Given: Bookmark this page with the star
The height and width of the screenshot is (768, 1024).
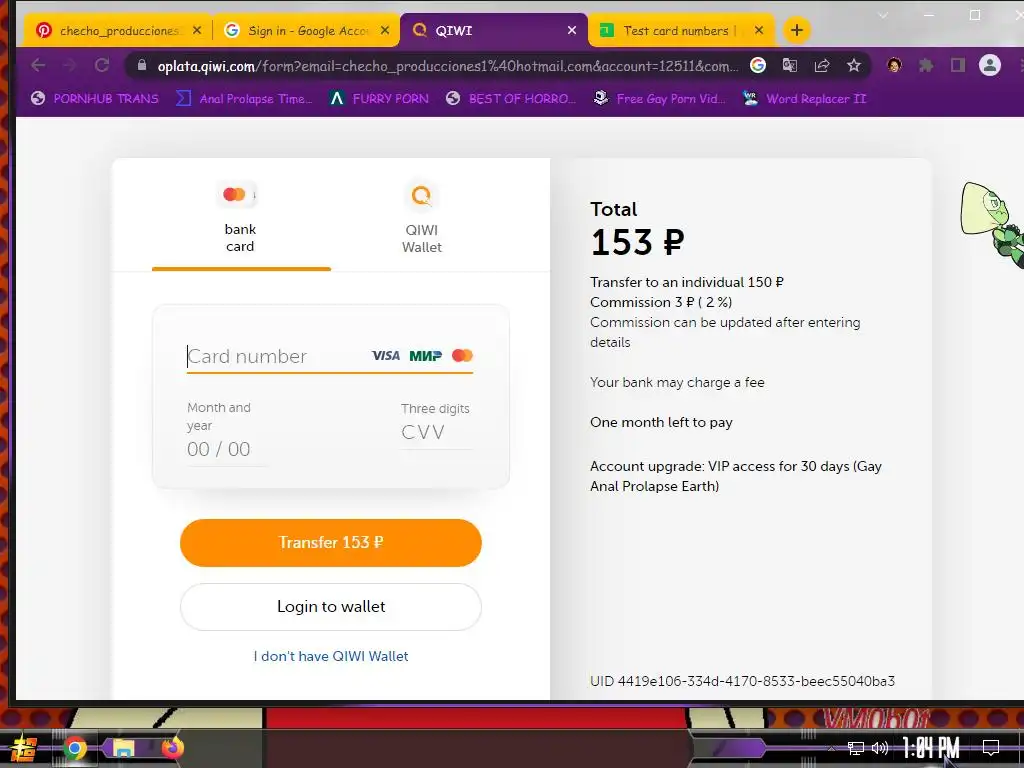Looking at the screenshot, I should pyautogui.click(x=854, y=65).
